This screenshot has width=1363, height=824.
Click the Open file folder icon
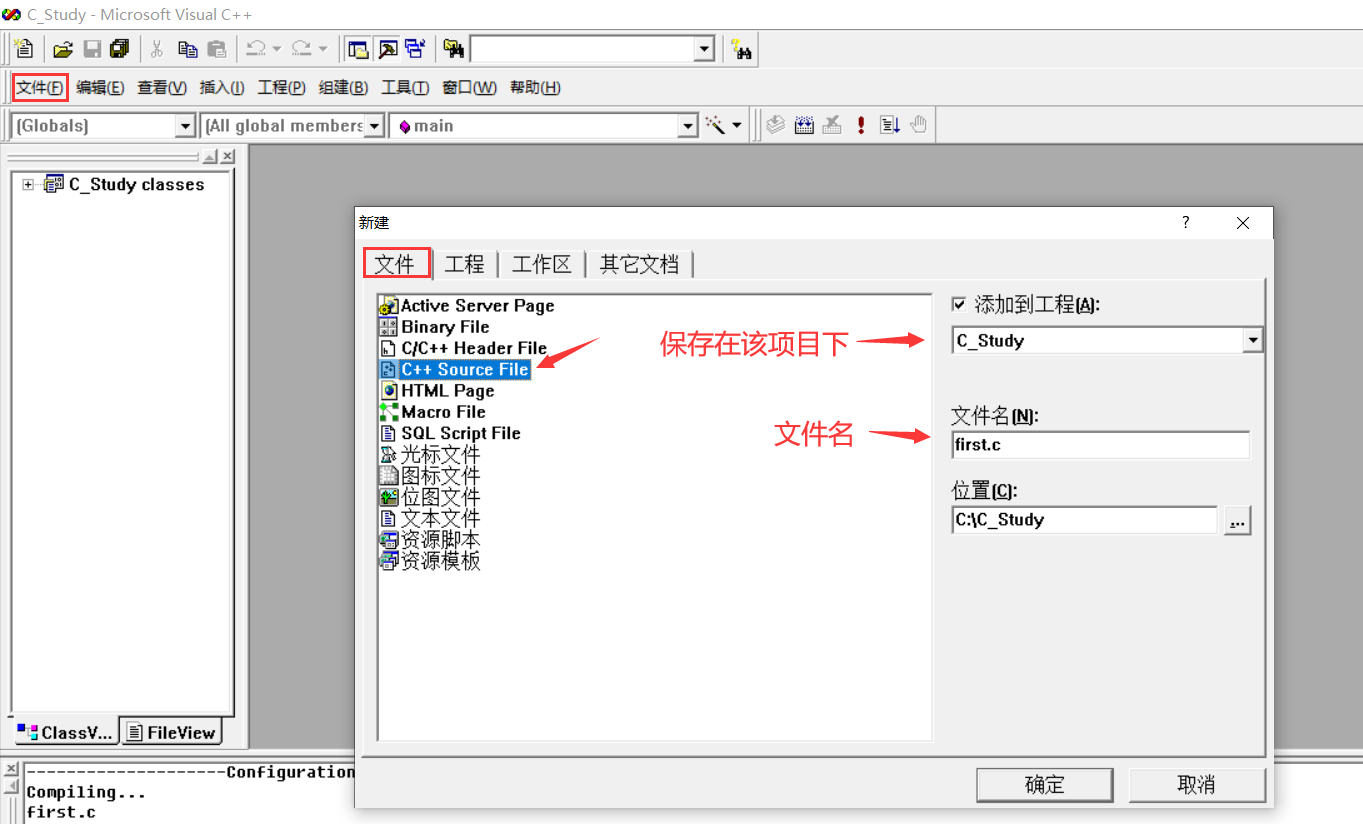click(x=63, y=48)
